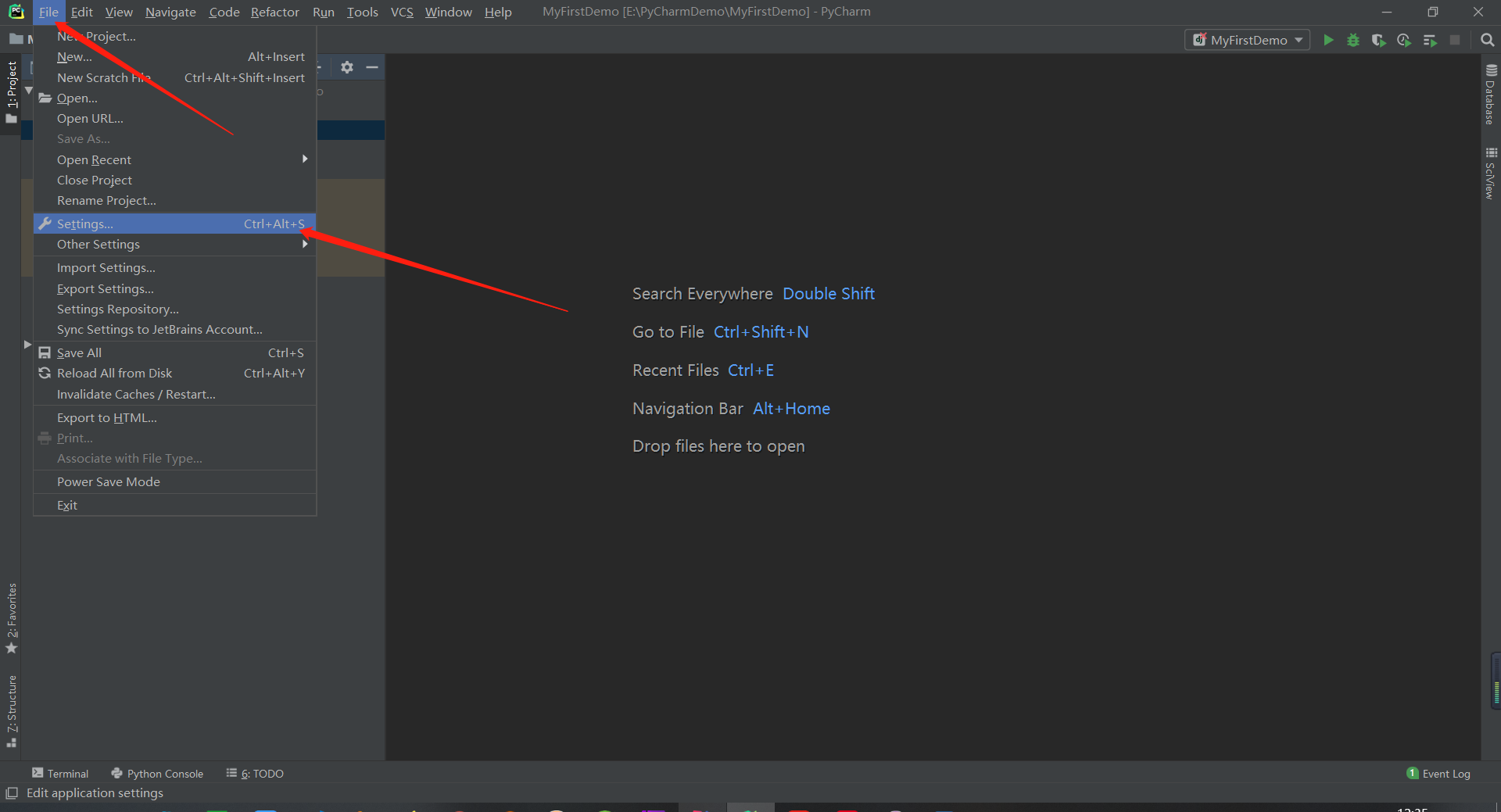
Task: Click the Double Shift shortcut hint
Action: (x=829, y=294)
